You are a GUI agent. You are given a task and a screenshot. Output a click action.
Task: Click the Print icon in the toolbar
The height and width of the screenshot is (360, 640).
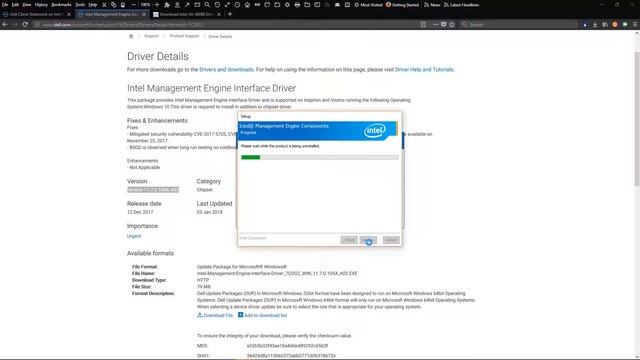(297, 5)
